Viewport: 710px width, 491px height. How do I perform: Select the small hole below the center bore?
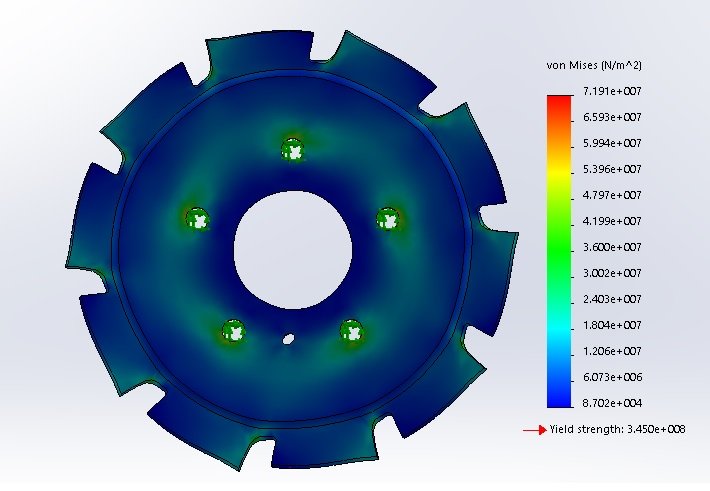pos(288,339)
